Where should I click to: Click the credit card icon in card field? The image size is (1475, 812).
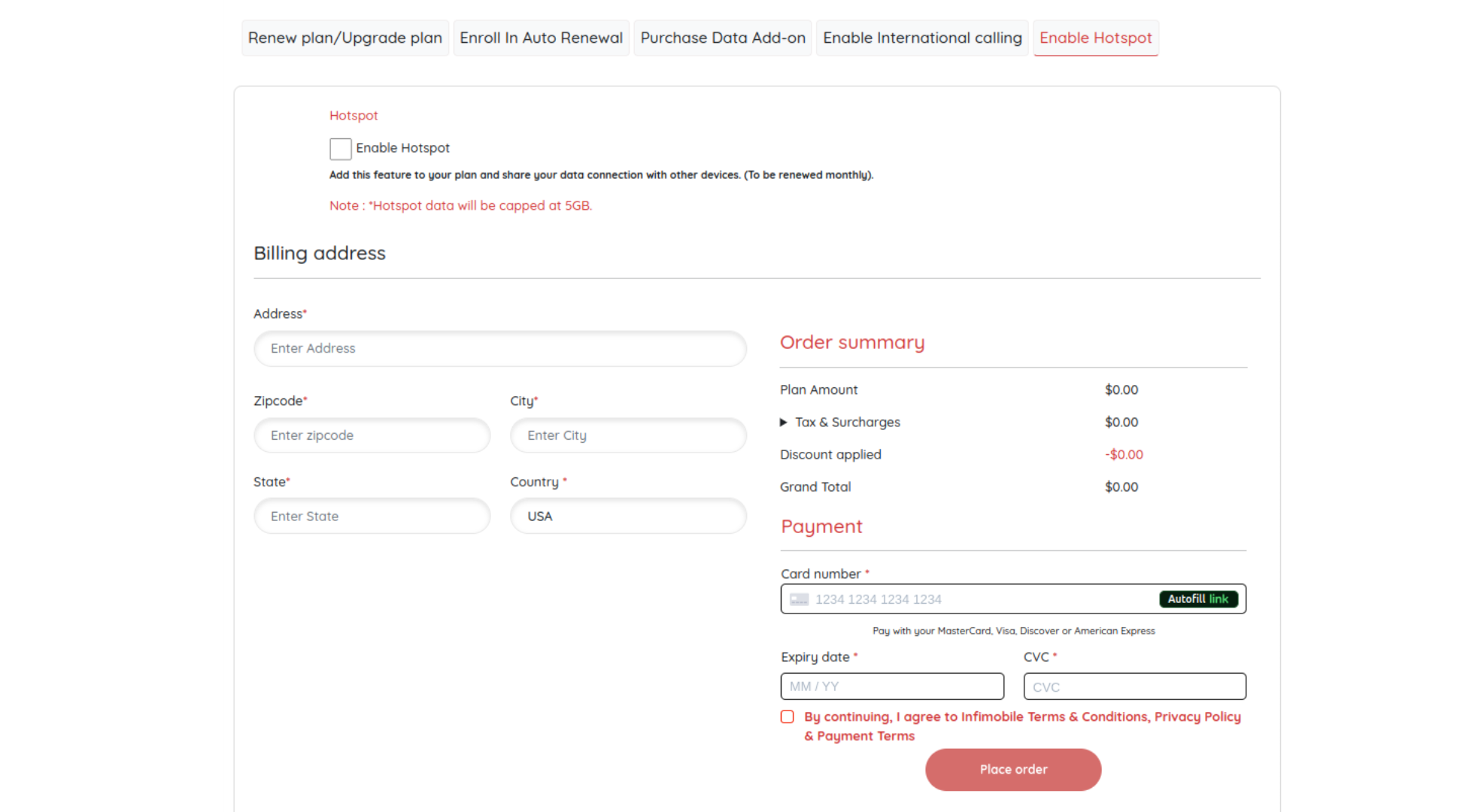(x=799, y=599)
